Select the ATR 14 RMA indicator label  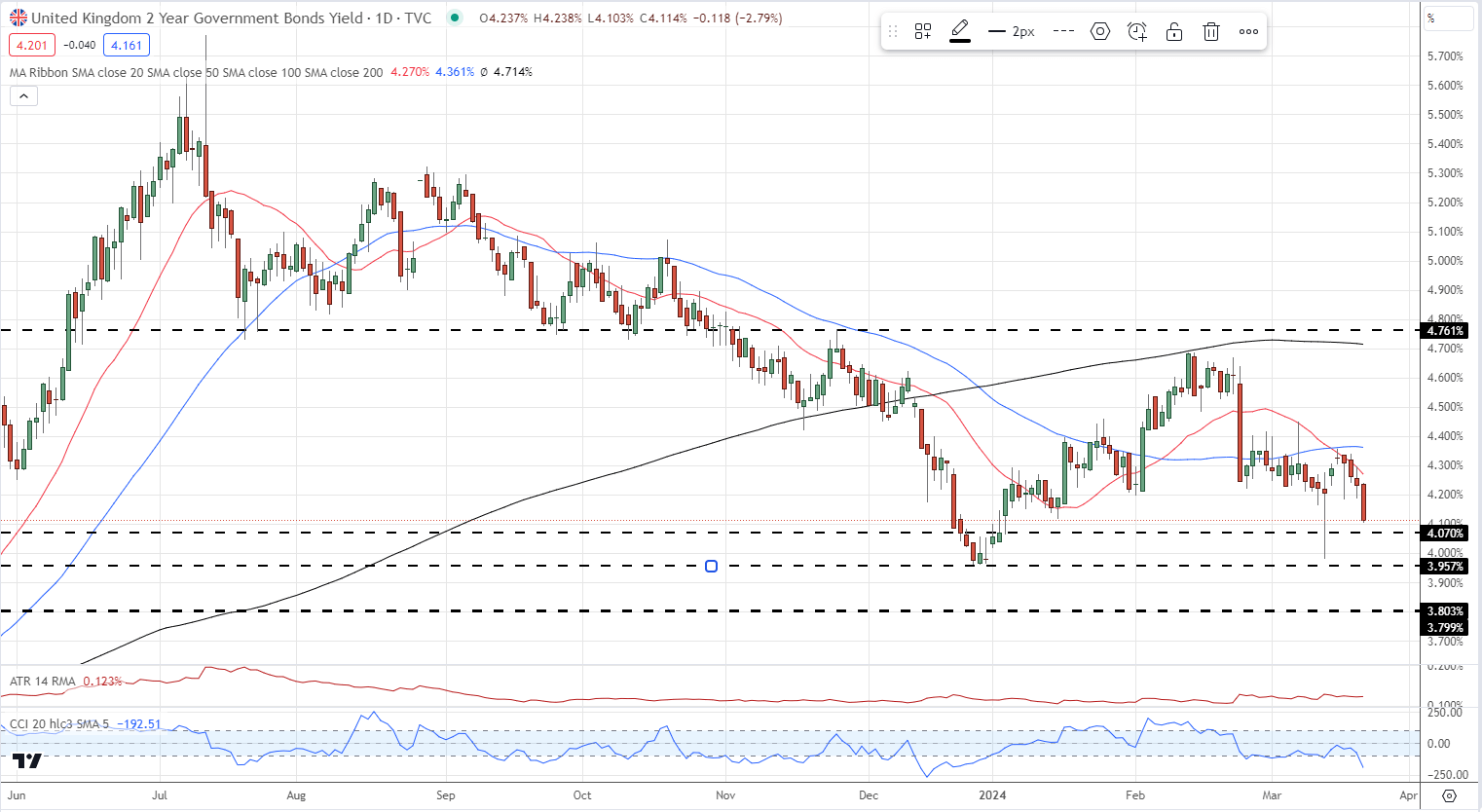[x=42, y=682]
